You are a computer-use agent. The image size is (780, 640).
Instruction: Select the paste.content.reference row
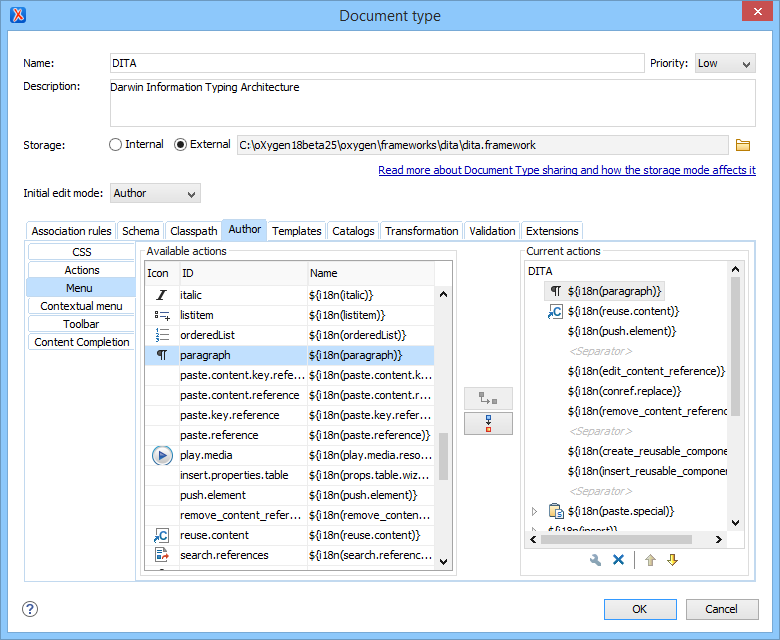pyautogui.click(x=290, y=395)
